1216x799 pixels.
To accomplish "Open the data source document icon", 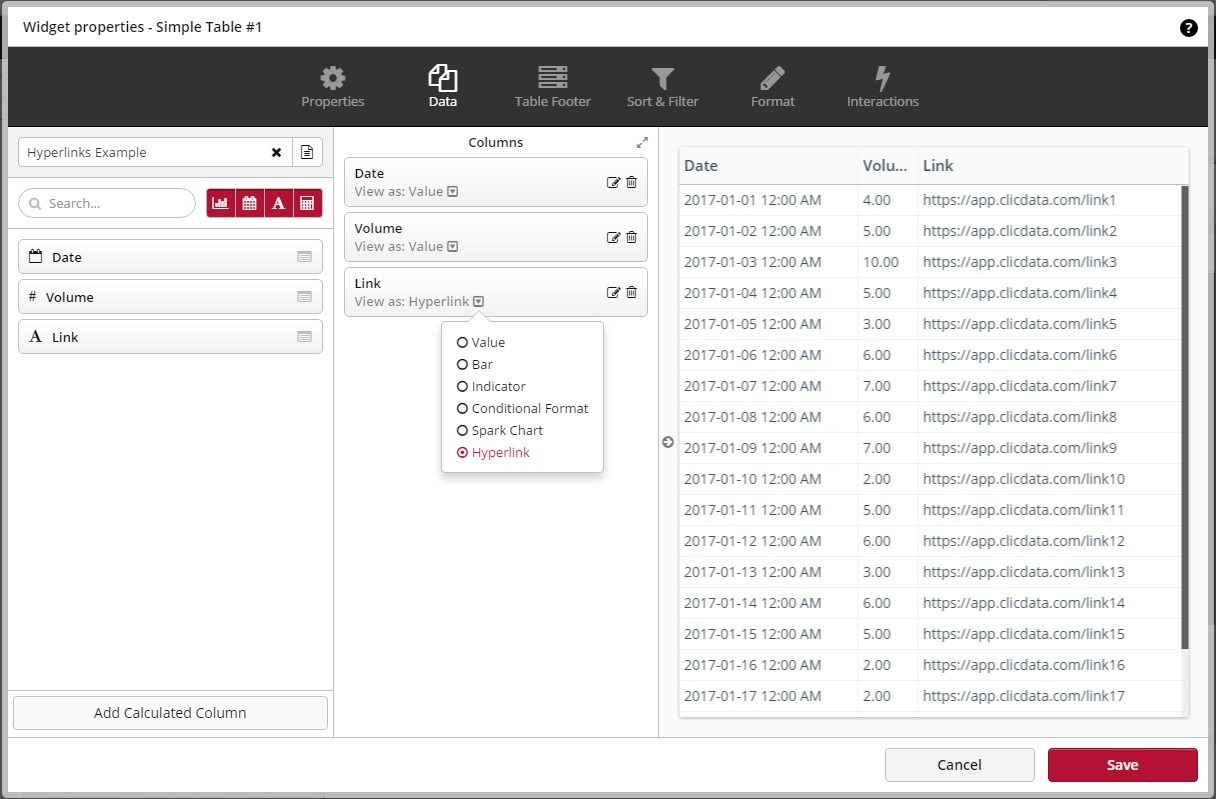I will [x=307, y=153].
